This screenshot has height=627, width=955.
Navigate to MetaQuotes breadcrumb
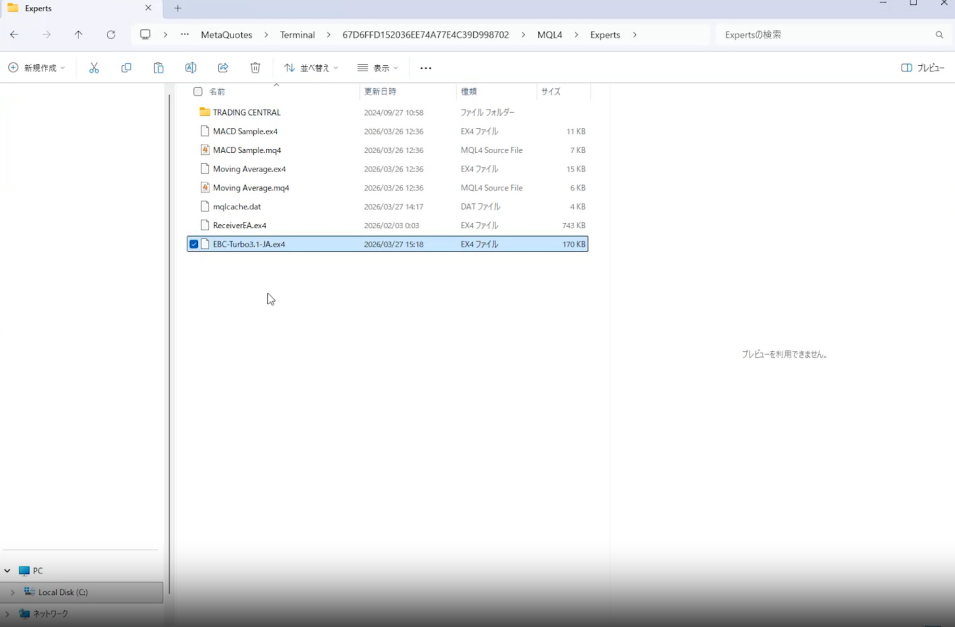point(227,35)
